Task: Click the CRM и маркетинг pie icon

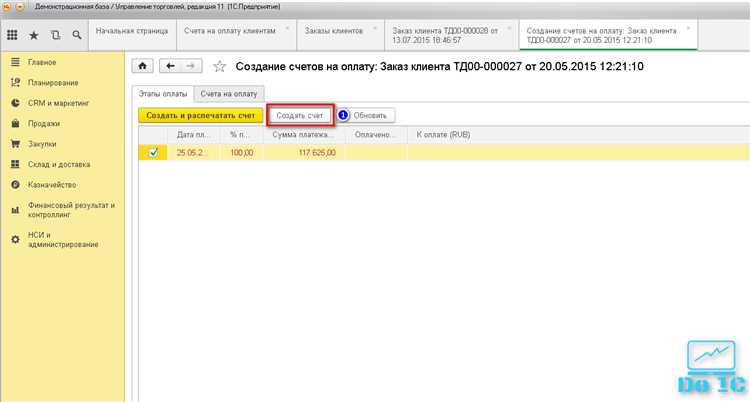Action: click(15, 103)
